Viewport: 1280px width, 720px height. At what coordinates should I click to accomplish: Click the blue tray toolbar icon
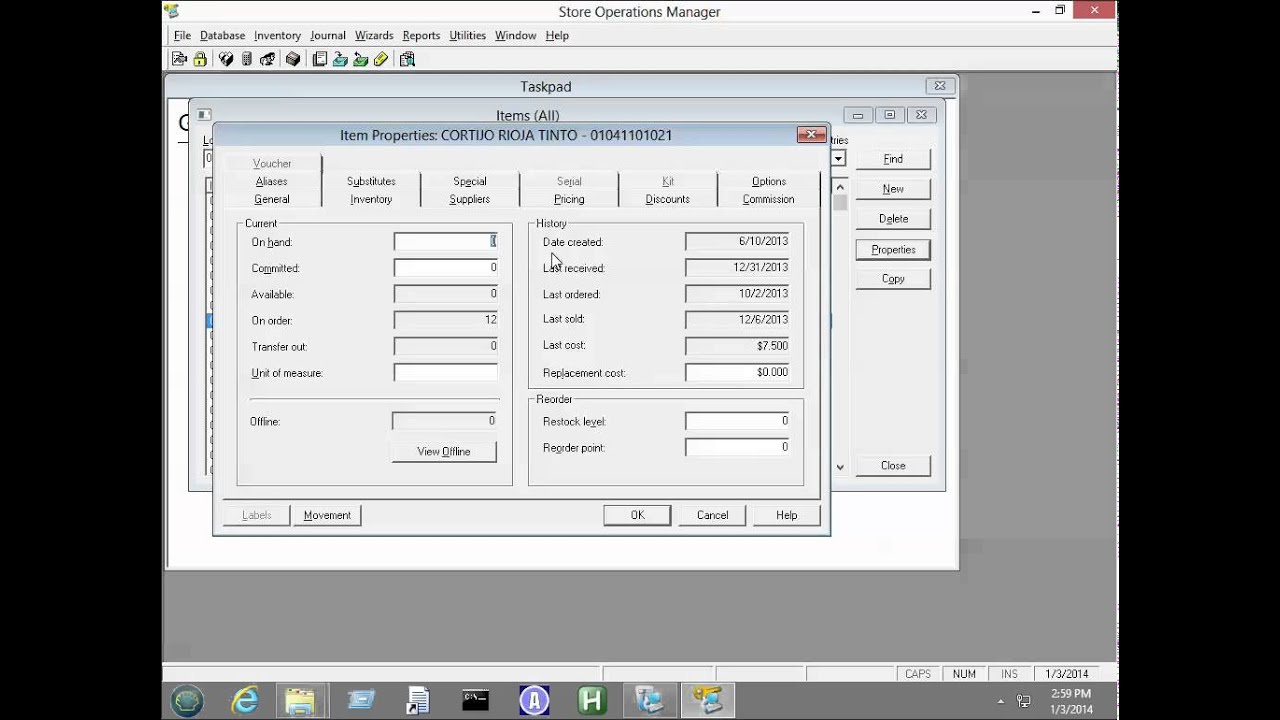tap(340, 60)
